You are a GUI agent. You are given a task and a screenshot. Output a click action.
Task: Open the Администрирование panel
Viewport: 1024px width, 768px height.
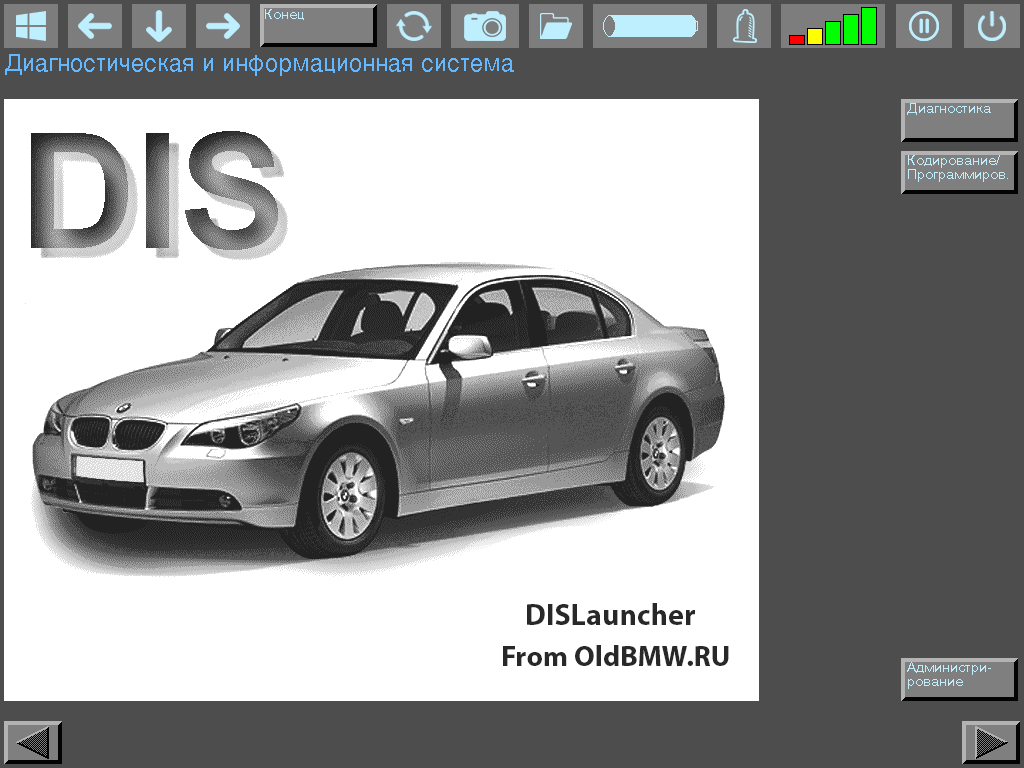(x=958, y=680)
